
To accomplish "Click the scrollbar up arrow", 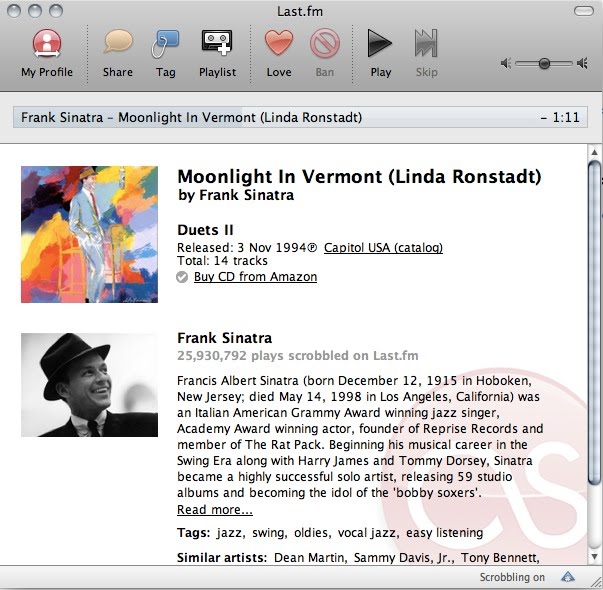I will point(595,152).
